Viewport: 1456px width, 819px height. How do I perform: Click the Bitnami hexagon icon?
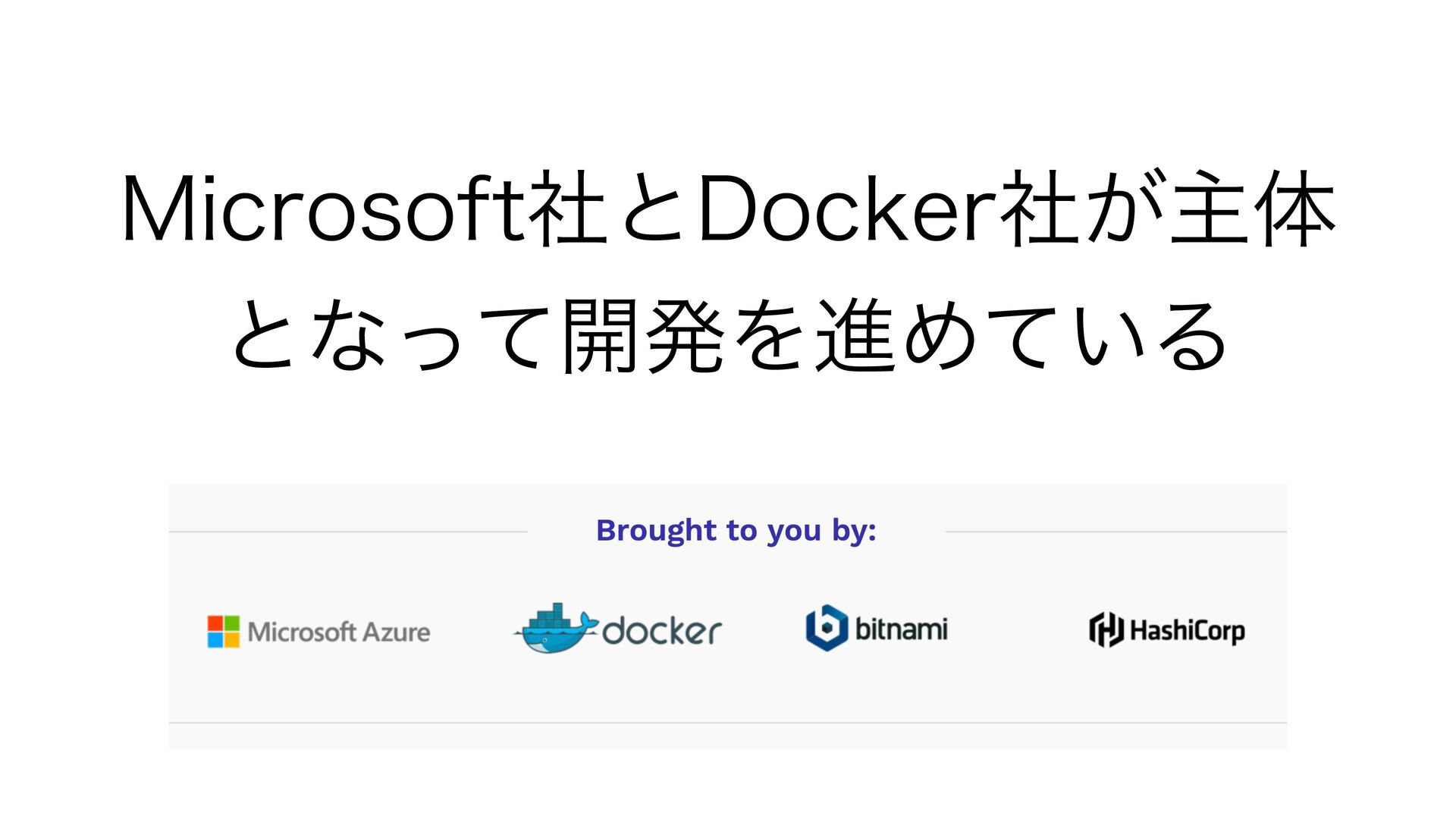click(827, 628)
